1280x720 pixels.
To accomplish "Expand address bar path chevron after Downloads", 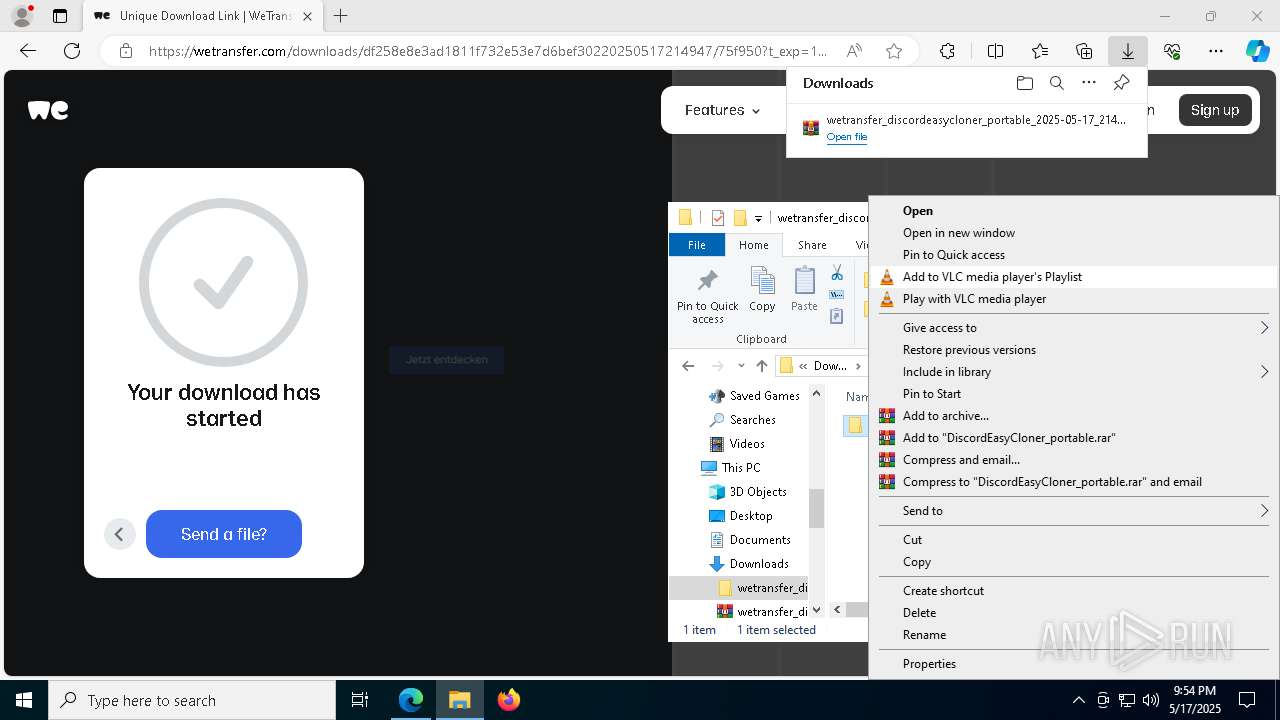I will 857,366.
